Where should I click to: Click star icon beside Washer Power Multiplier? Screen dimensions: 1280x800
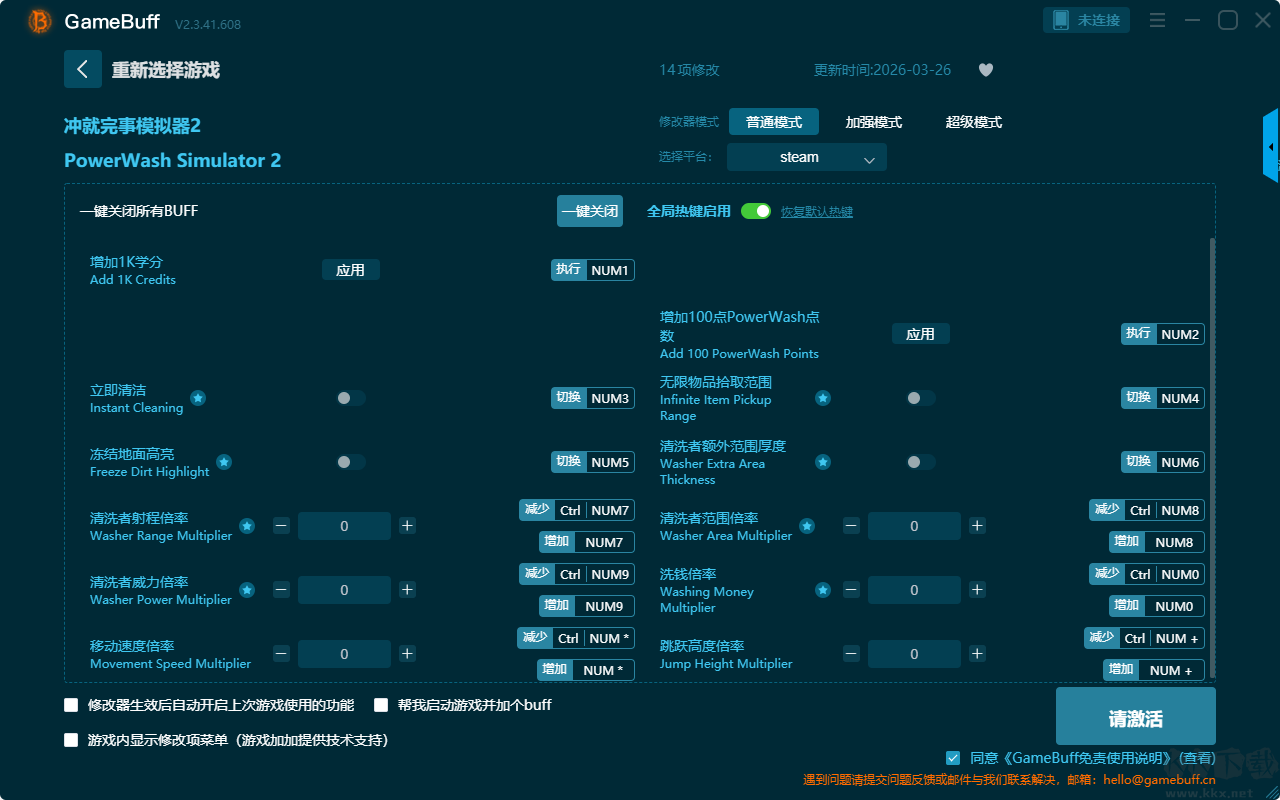(246, 590)
